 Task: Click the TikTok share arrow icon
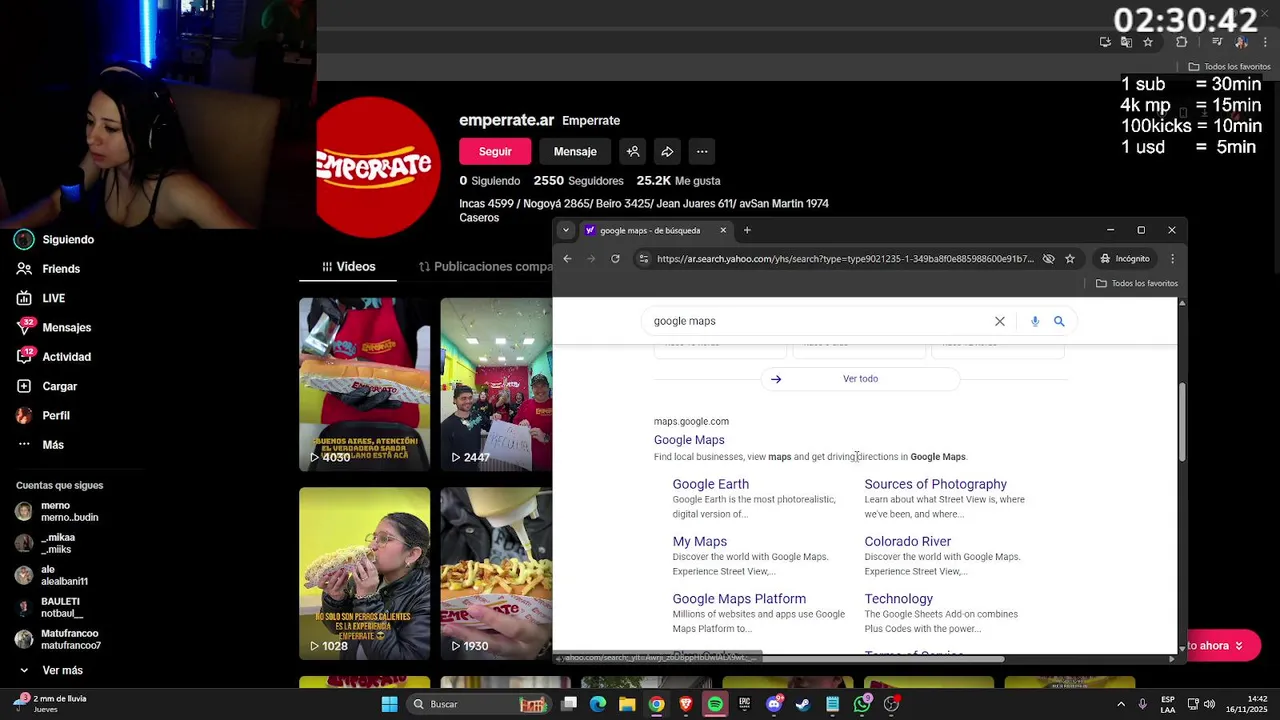click(667, 152)
